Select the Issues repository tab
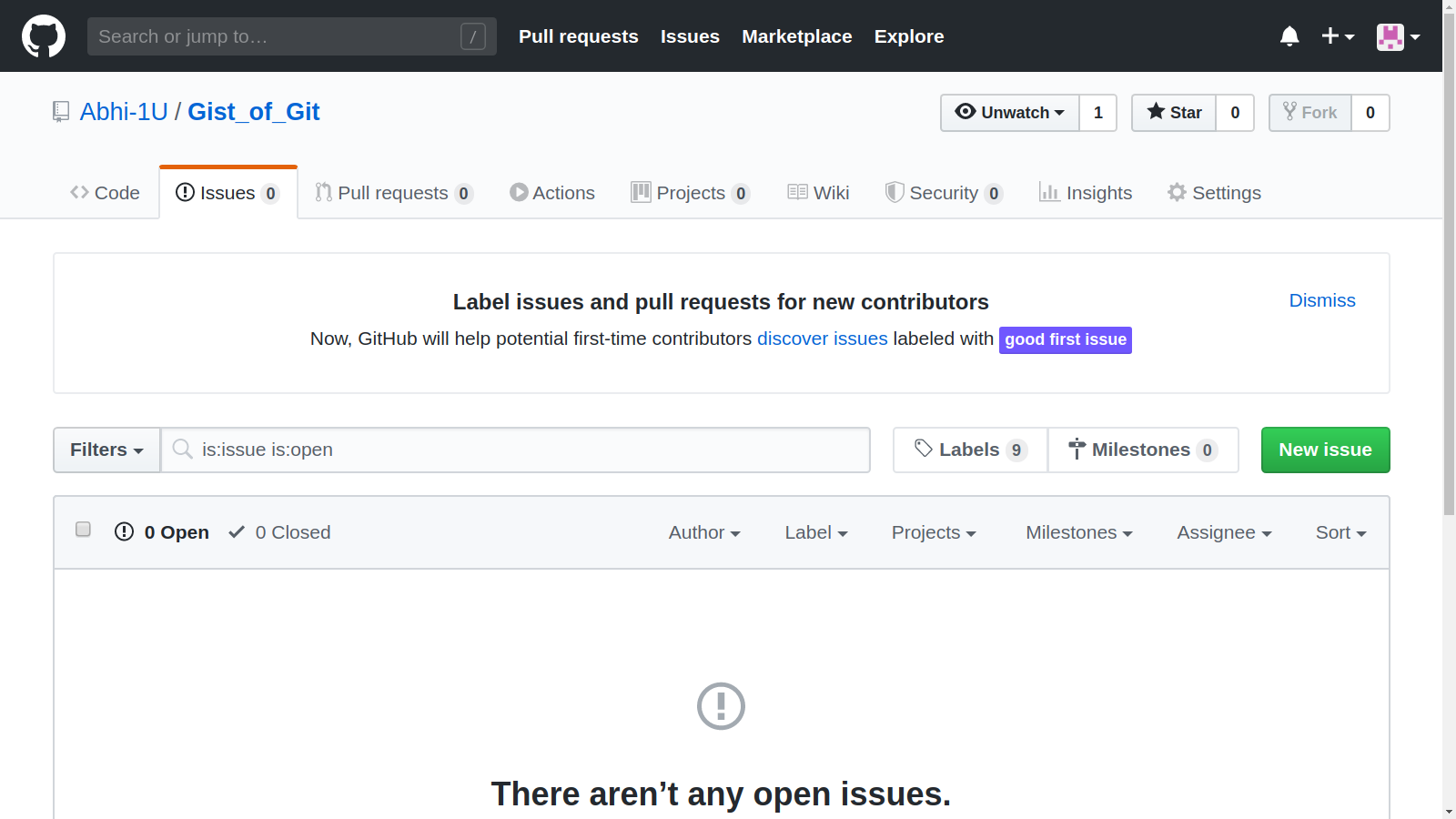 (x=228, y=193)
